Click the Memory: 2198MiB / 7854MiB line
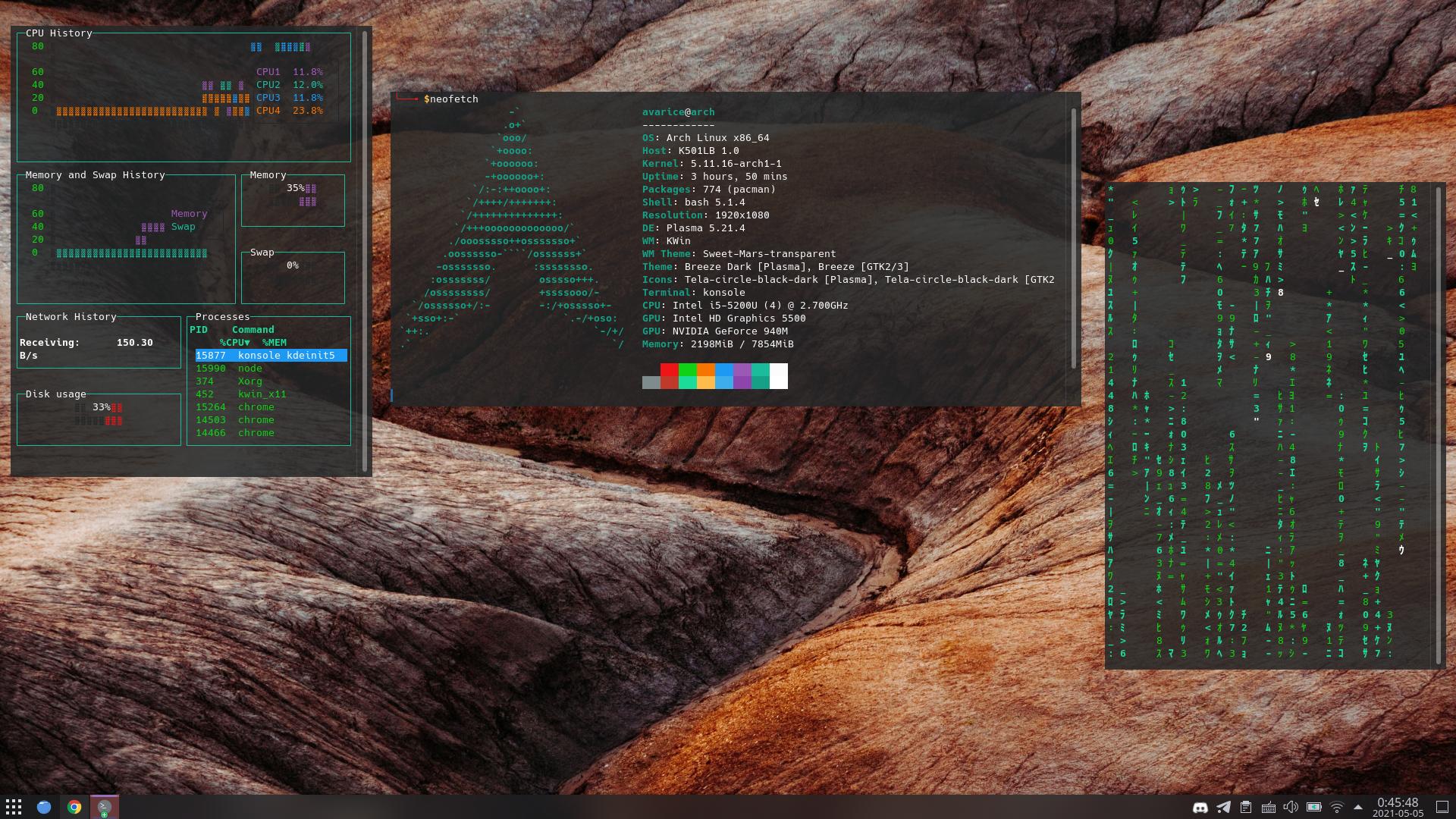The height and width of the screenshot is (819, 1456). [x=718, y=344]
